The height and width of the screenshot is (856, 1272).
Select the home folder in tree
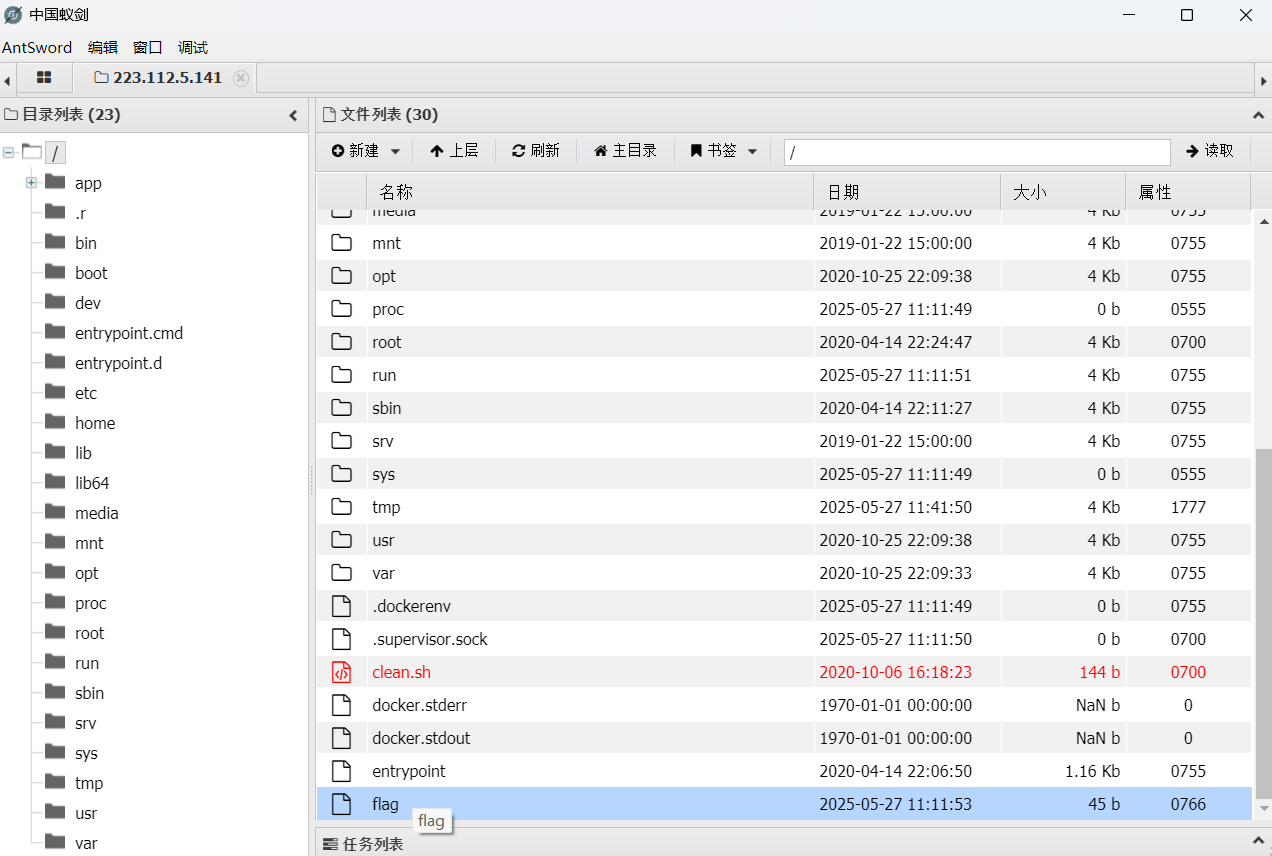point(95,423)
